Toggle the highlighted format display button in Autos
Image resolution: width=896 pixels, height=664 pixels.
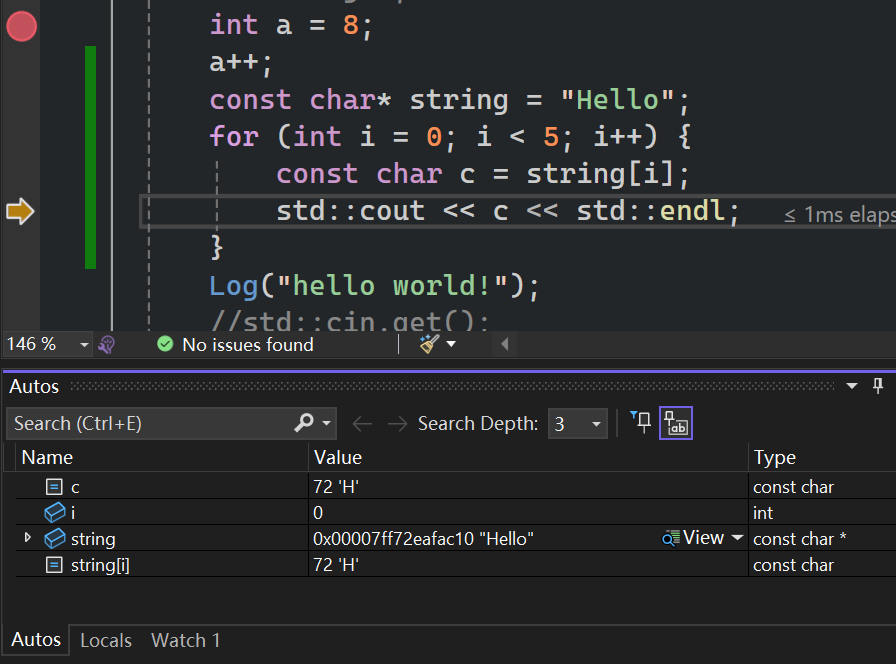tap(676, 423)
